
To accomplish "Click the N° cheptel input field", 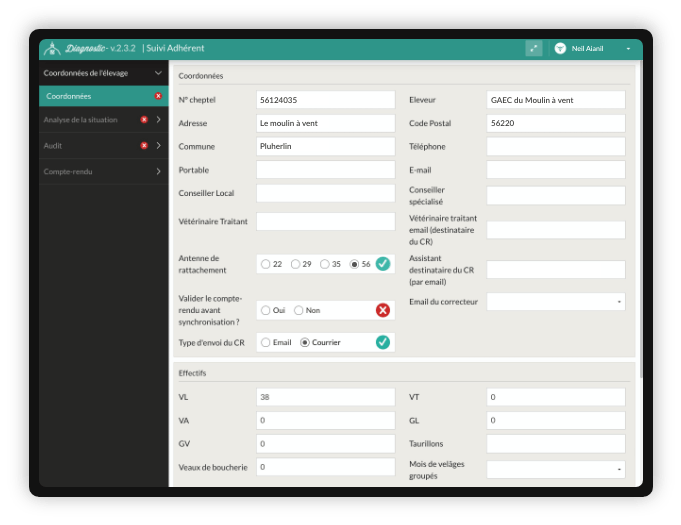I will click(325, 100).
